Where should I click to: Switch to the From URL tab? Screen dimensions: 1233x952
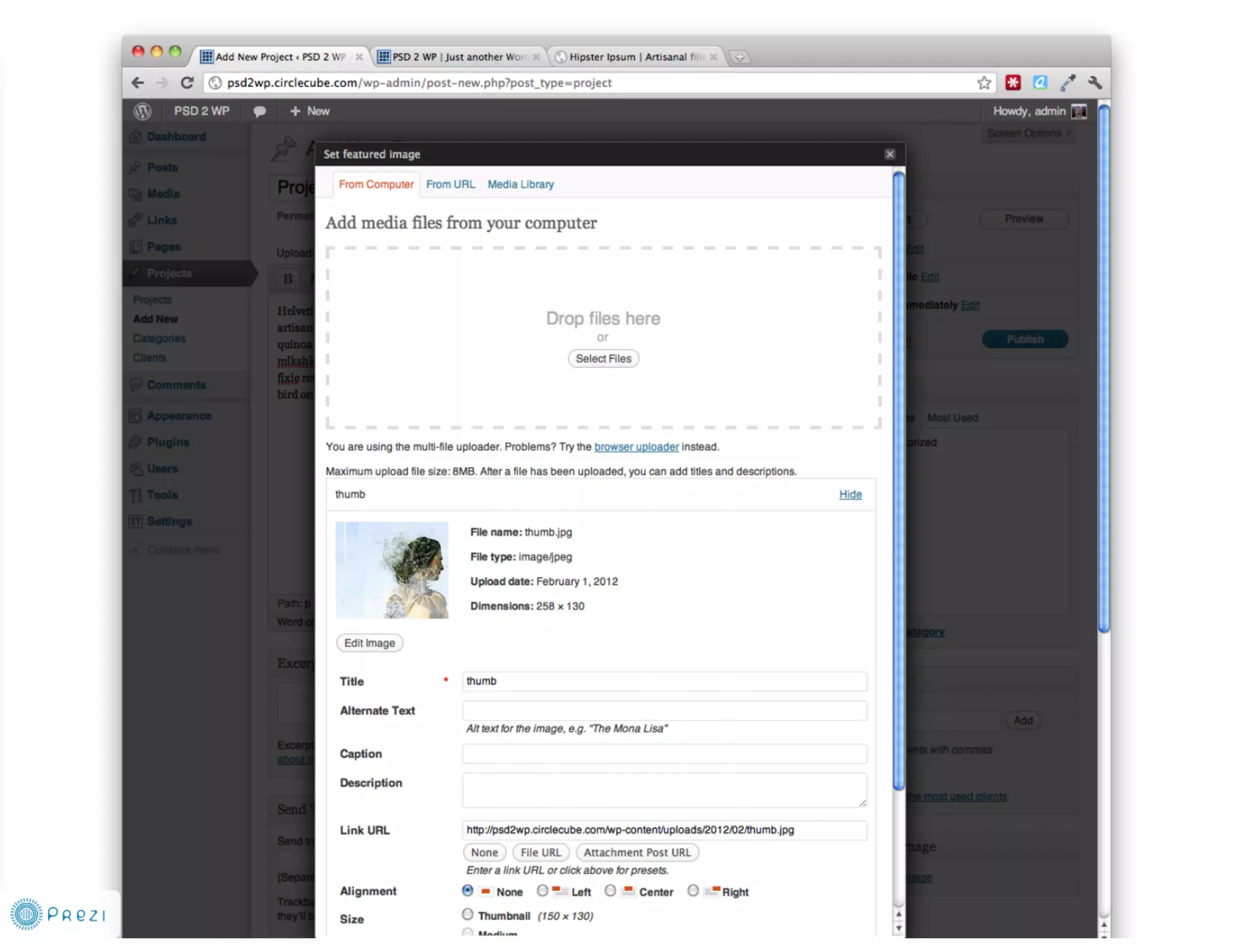[x=450, y=184]
